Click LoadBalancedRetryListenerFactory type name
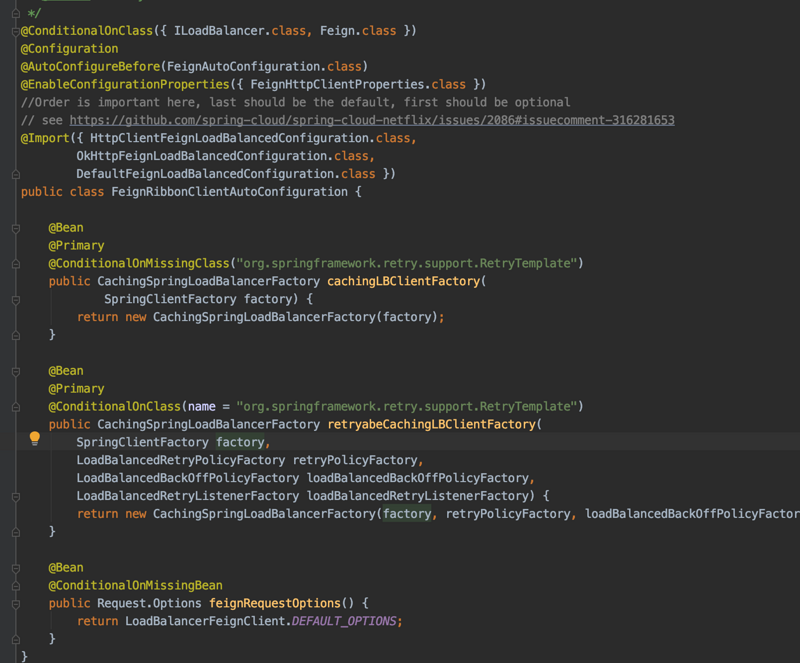The height and width of the screenshot is (663, 800). pyautogui.click(x=188, y=496)
